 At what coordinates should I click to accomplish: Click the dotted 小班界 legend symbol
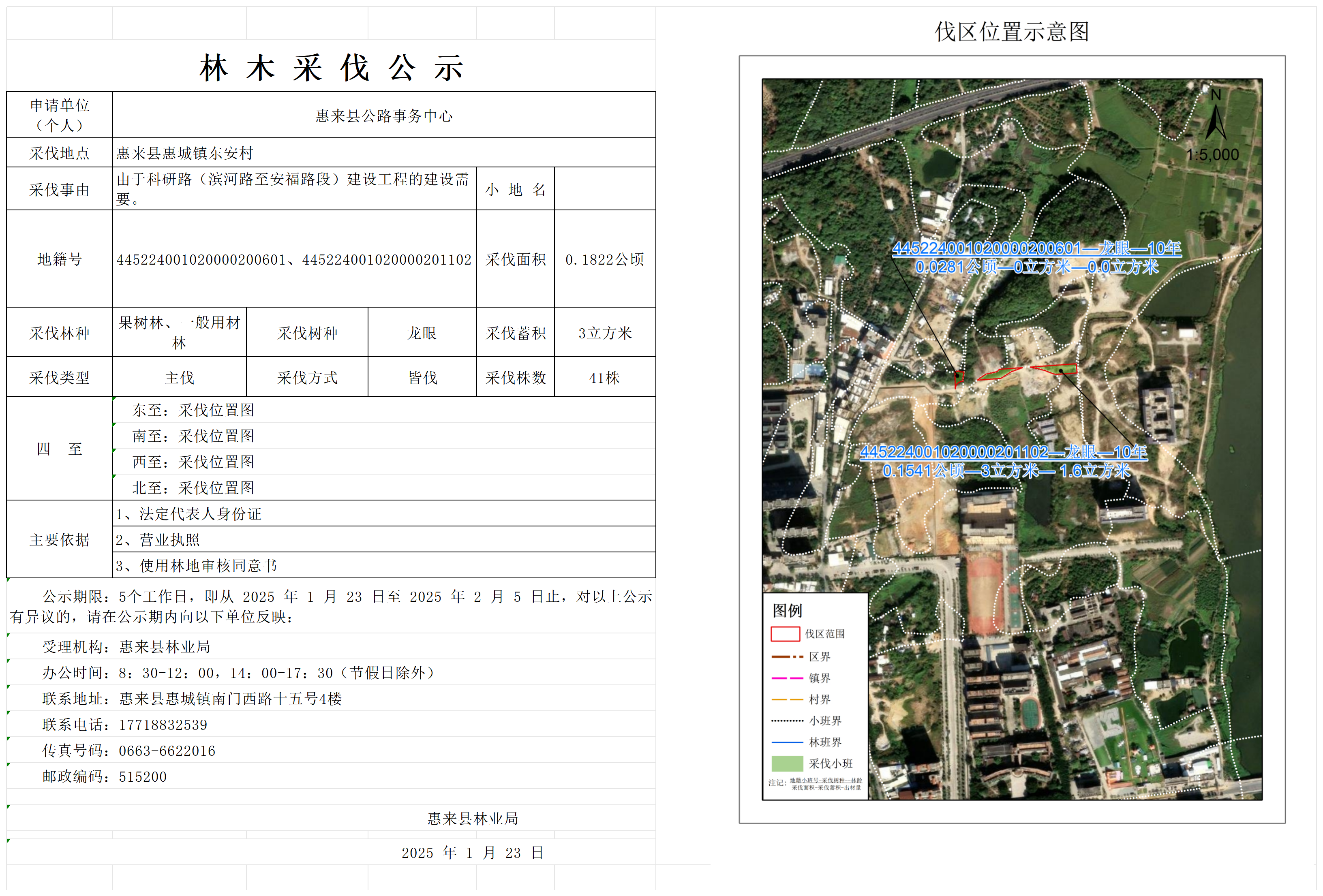pyautogui.click(x=787, y=721)
